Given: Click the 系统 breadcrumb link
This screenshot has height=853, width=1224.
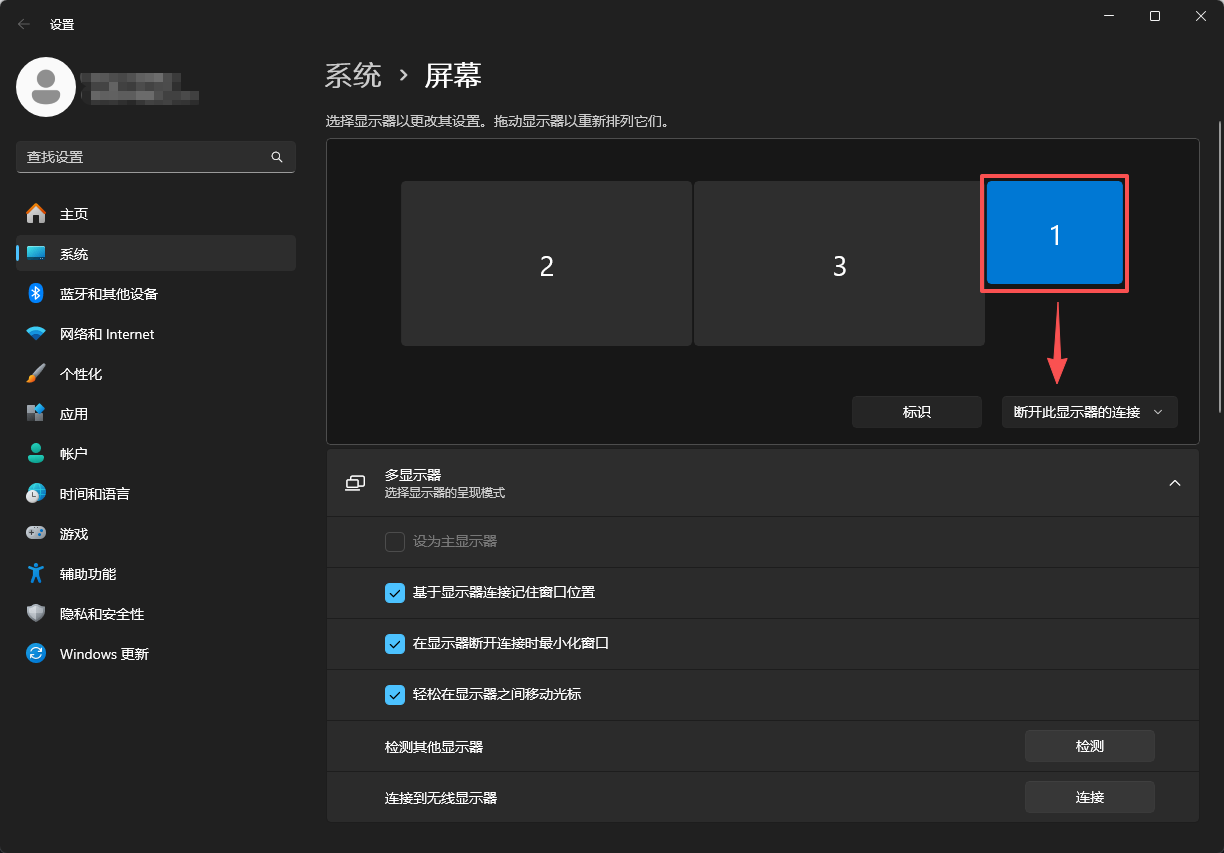Looking at the screenshot, I should (353, 75).
